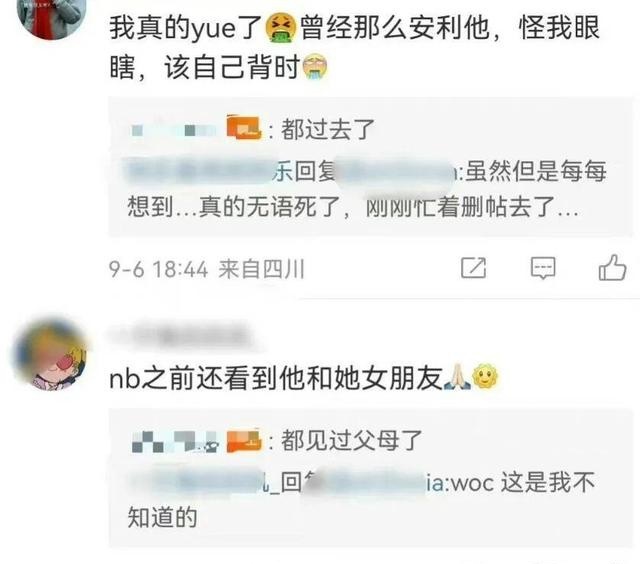Viewport: 640px width, 564px height.
Task: Tap the blurred username before "都过去了"
Action: (175, 130)
